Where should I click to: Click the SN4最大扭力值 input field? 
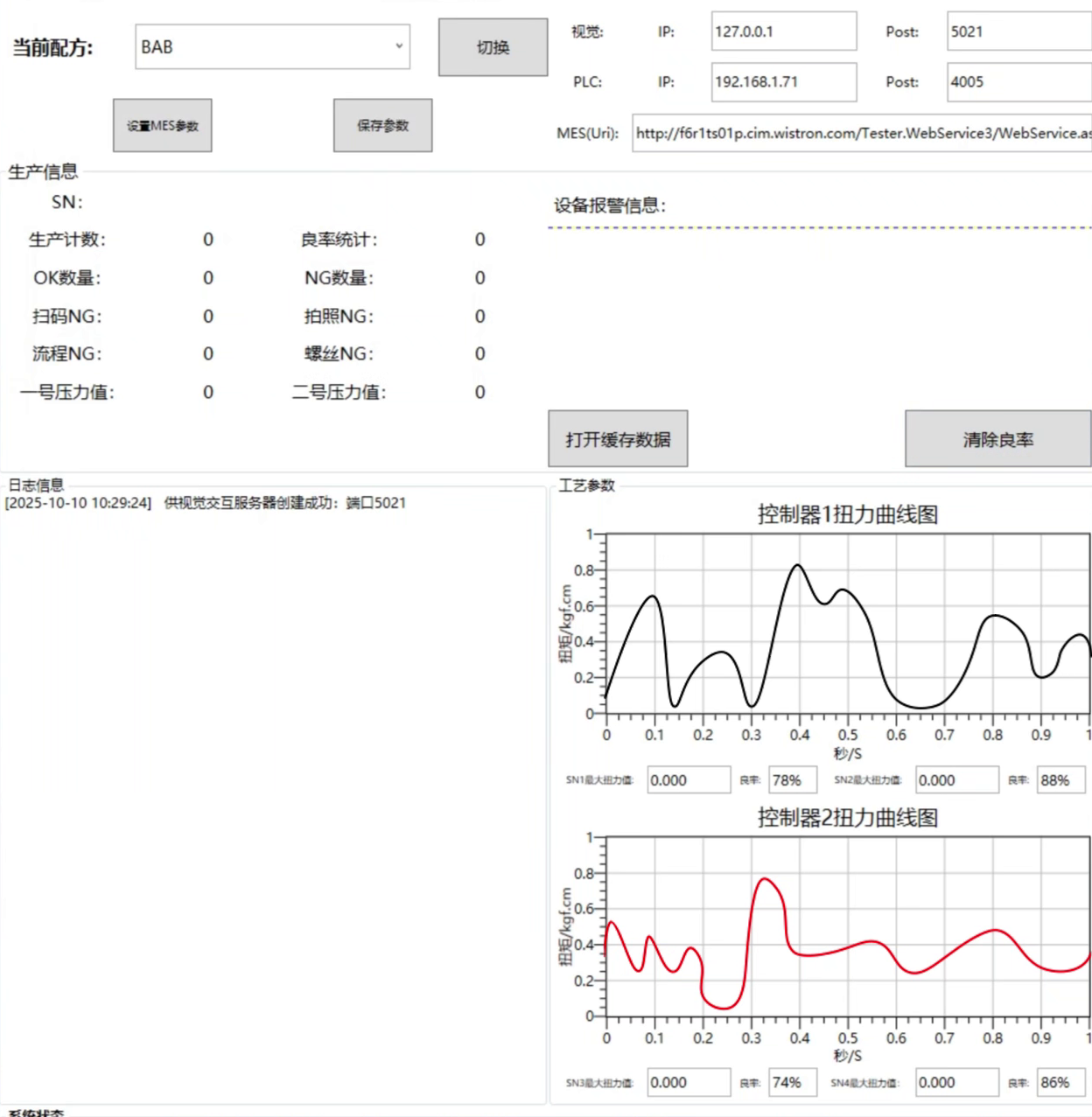956,1083
